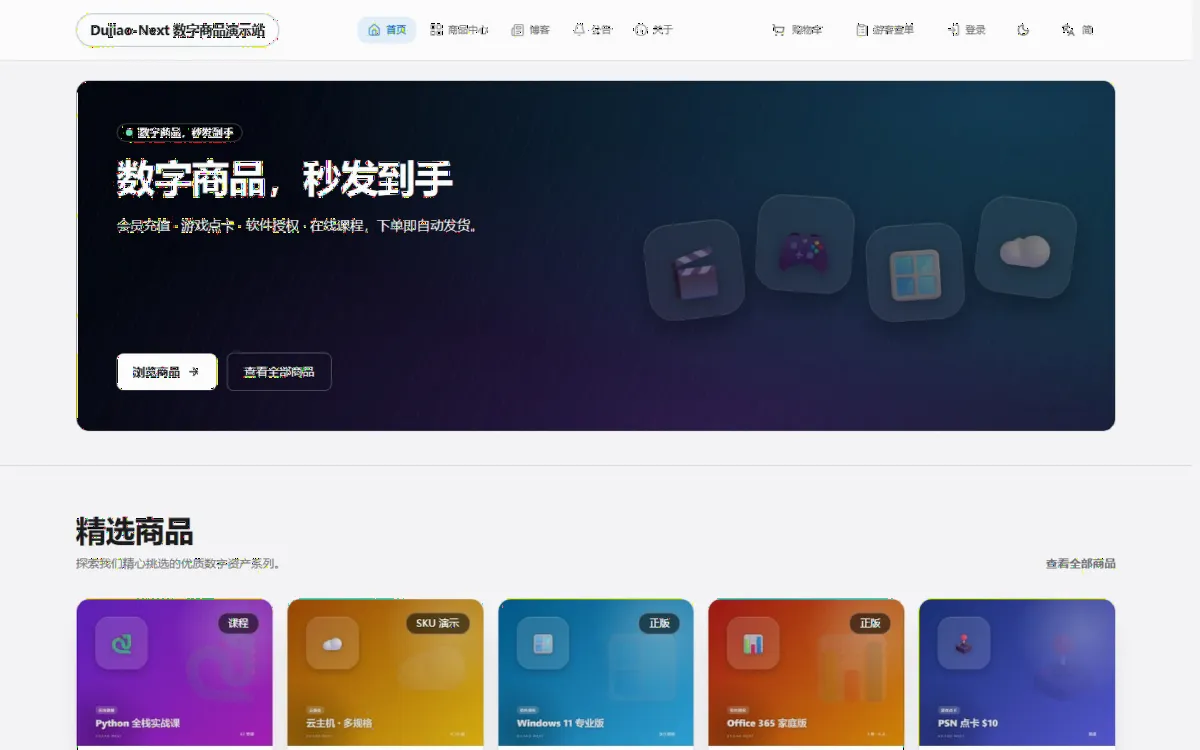The image size is (1200, 750).
Task: Click 查看全部商品 link beside 精选商品
Action: pyautogui.click(x=1080, y=564)
